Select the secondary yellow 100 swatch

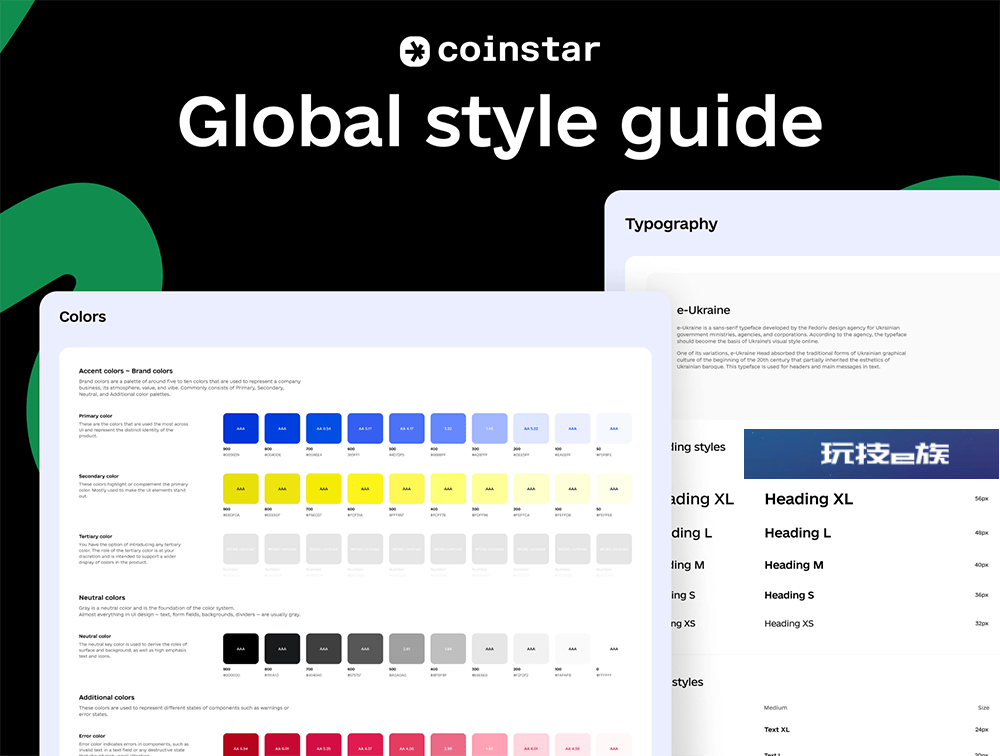pyautogui.click(x=572, y=489)
